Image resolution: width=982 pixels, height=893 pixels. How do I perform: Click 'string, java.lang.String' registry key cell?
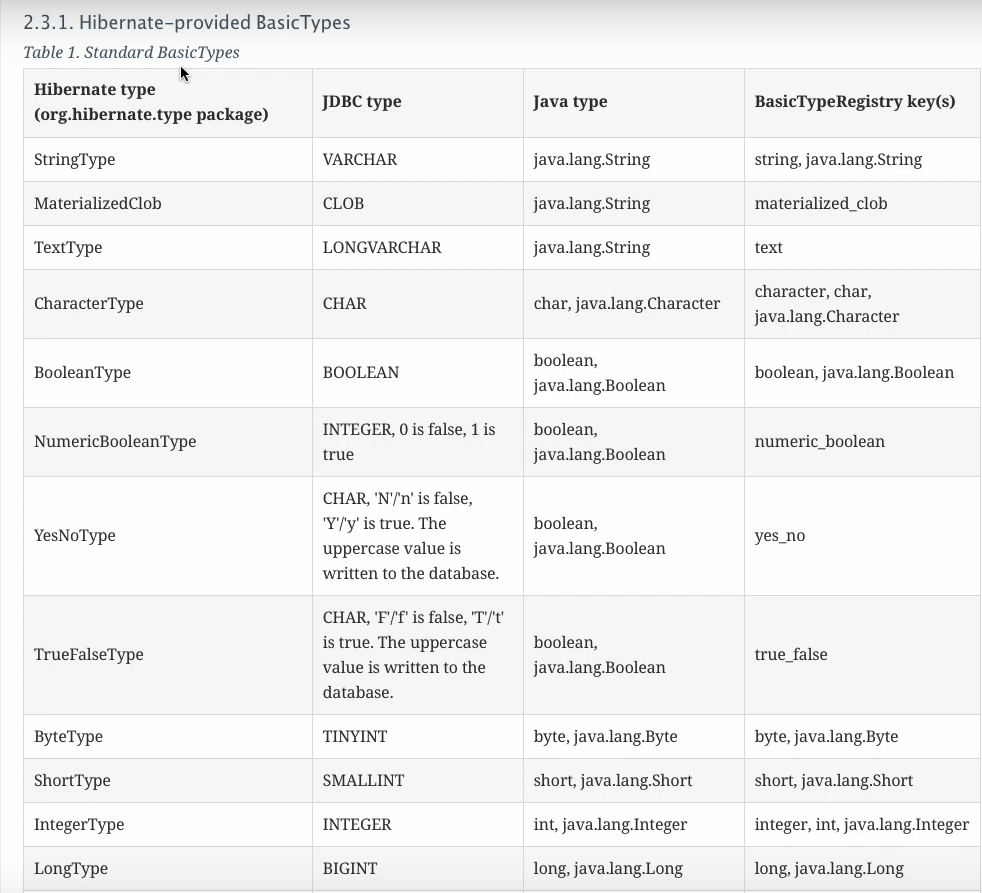coord(862,160)
